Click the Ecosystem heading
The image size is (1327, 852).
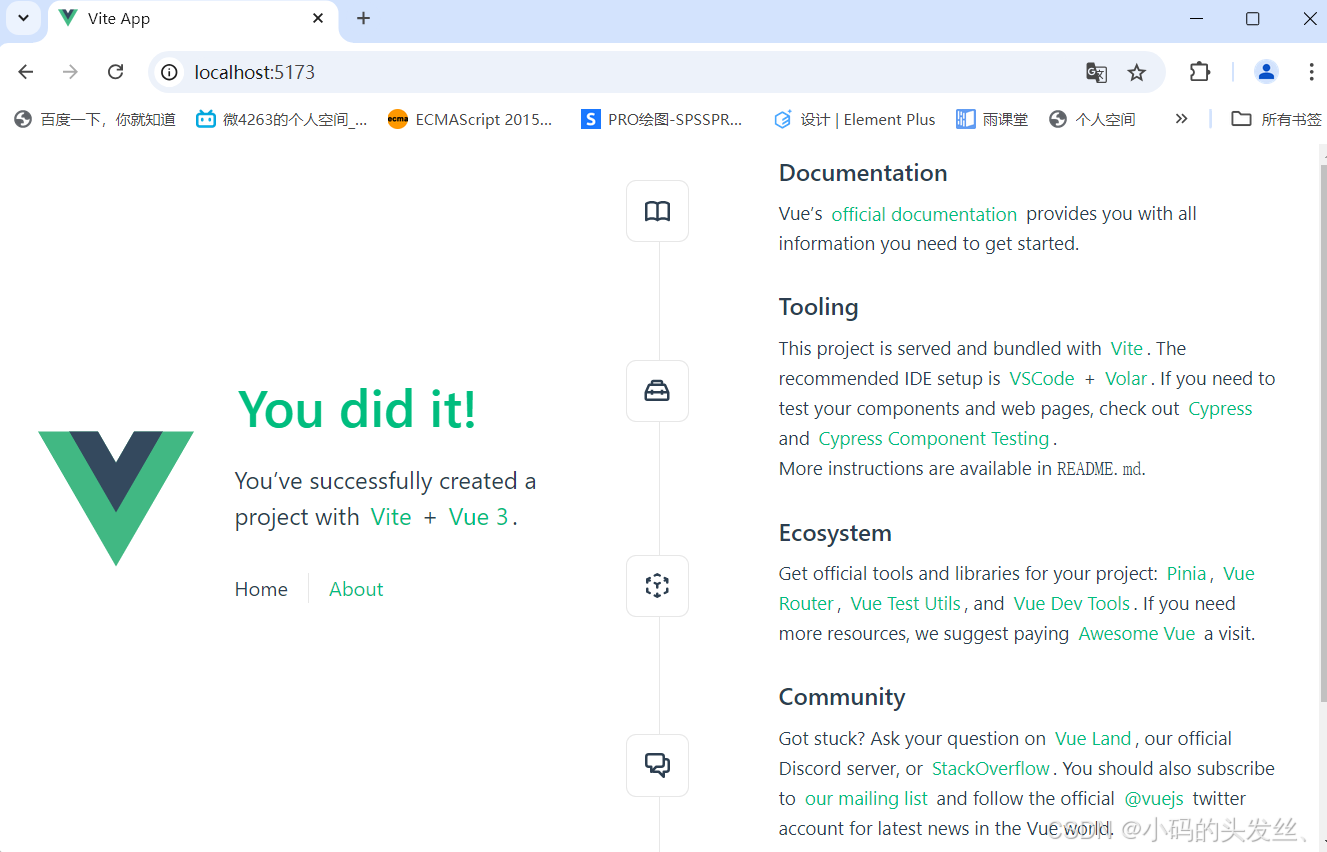(835, 533)
